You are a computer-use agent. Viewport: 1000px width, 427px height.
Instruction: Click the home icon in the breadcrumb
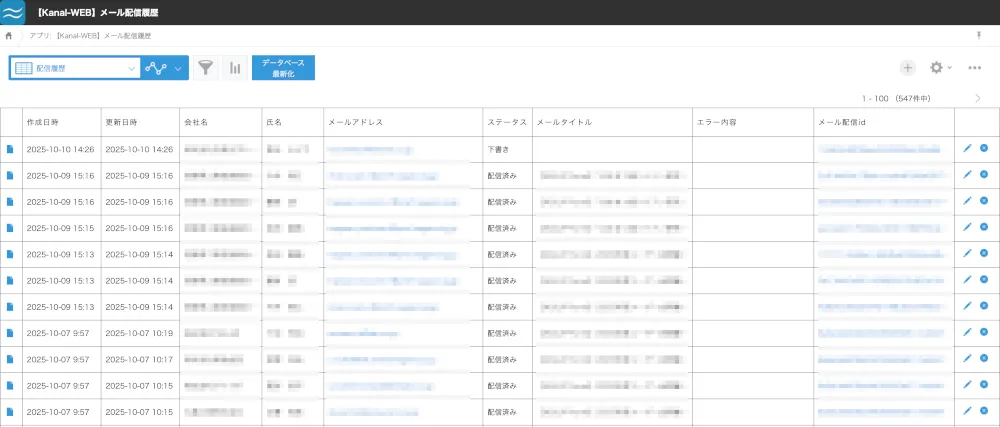pos(9,35)
